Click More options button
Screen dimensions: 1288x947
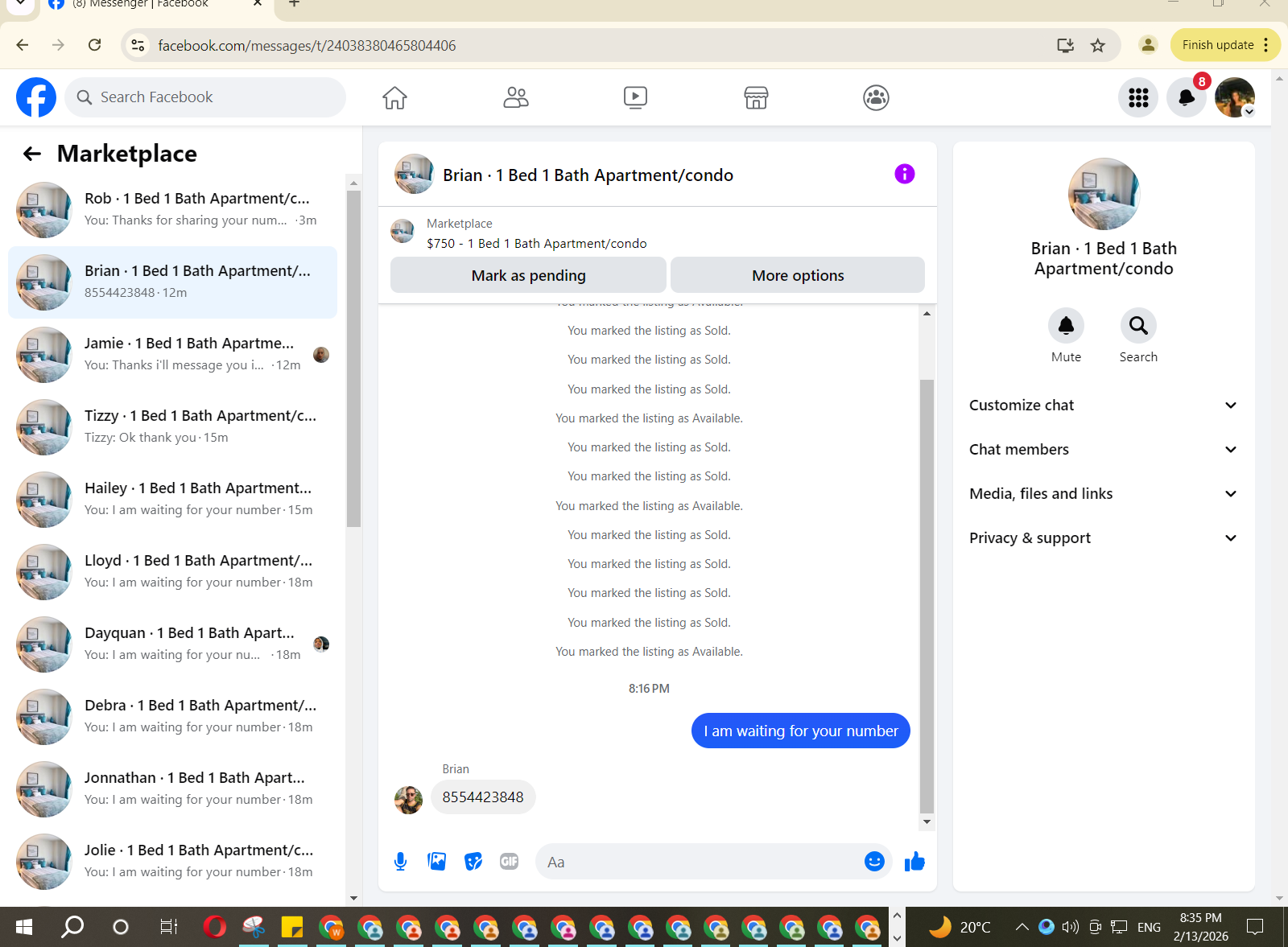[798, 275]
